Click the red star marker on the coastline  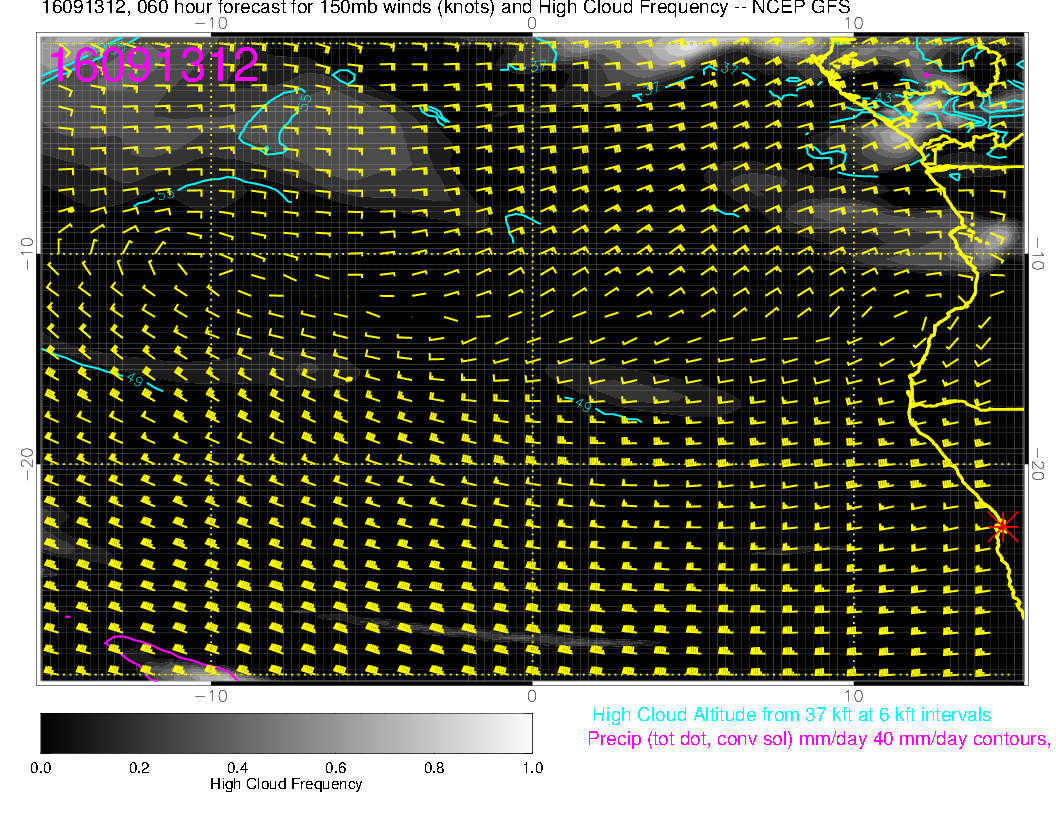tap(1002, 526)
